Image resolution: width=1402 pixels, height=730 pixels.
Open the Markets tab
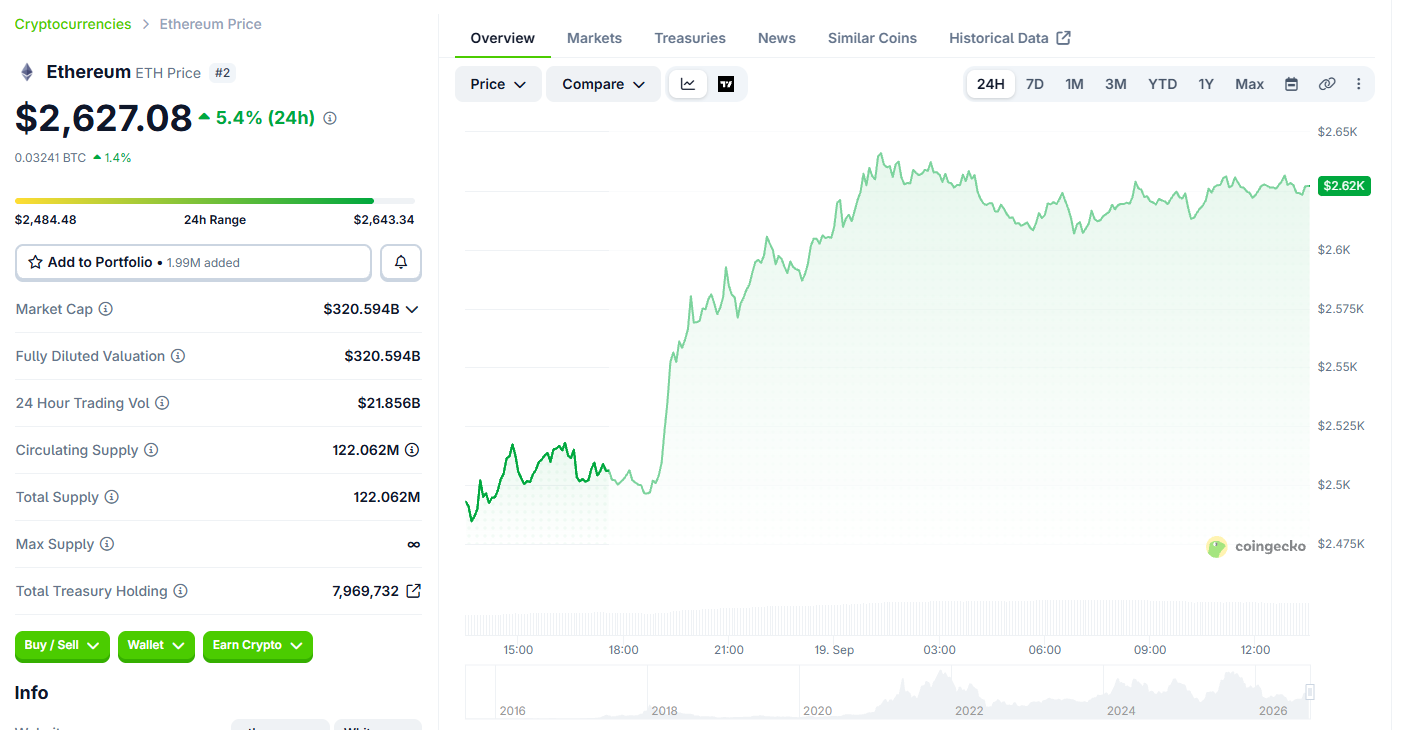pos(594,38)
